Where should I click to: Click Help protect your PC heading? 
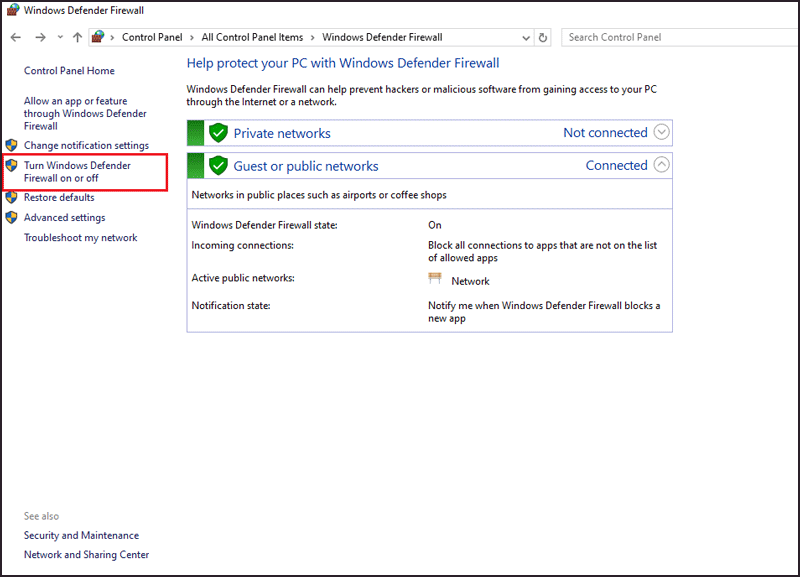pyautogui.click(x=343, y=63)
